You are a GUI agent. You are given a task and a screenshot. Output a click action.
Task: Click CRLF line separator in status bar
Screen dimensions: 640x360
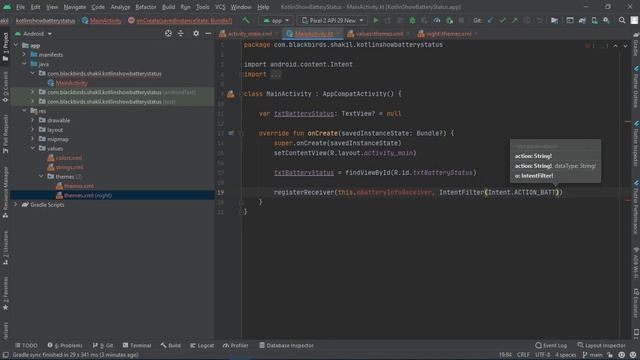pyautogui.click(x=523, y=355)
